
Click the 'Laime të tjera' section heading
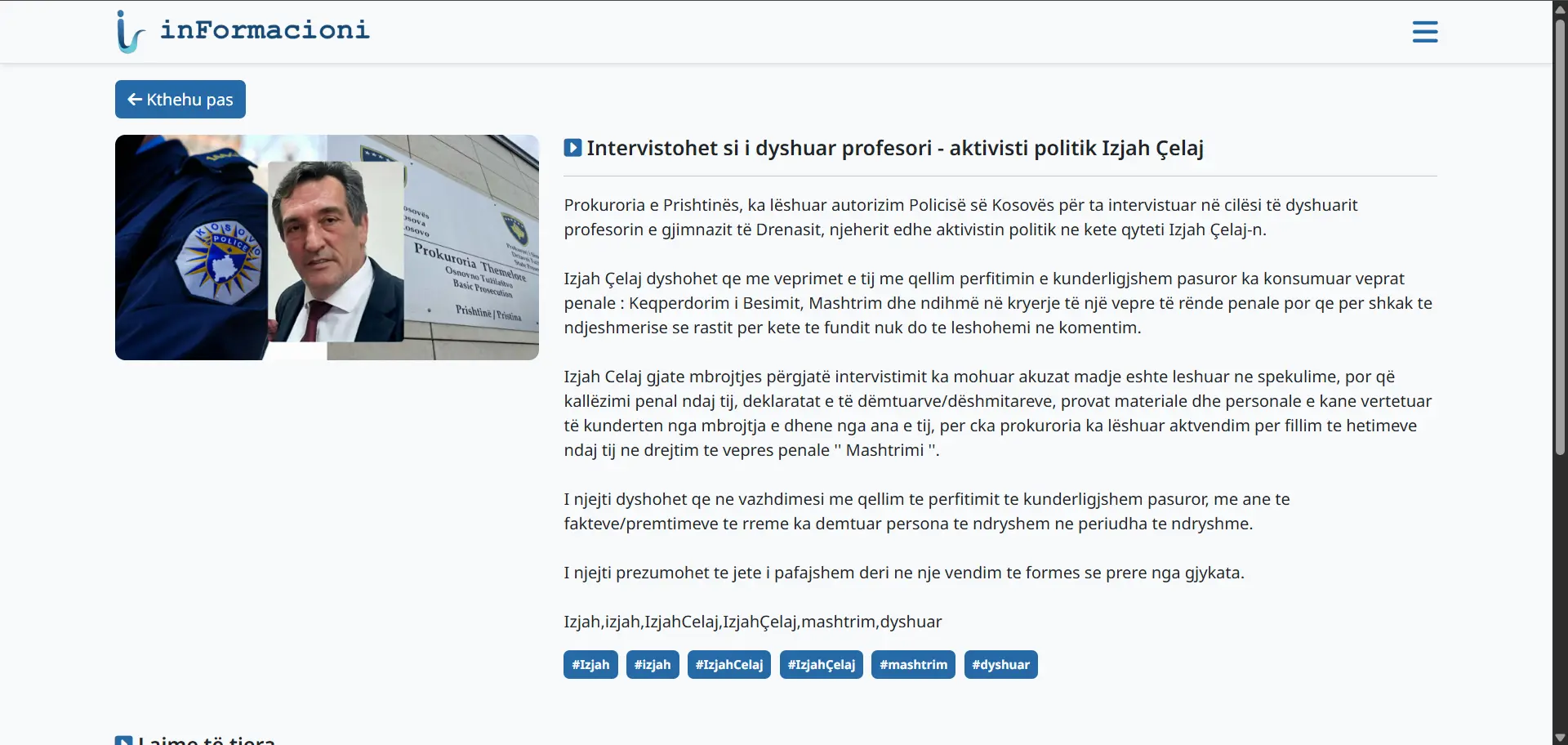click(x=206, y=739)
